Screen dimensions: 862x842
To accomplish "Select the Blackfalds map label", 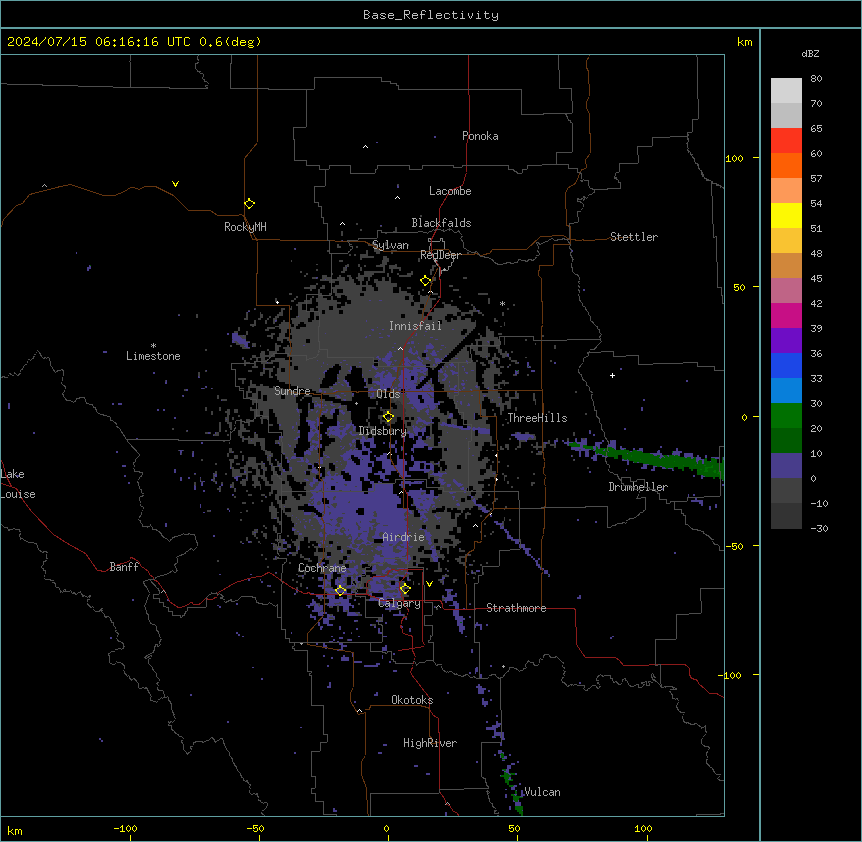I will tap(441, 223).
